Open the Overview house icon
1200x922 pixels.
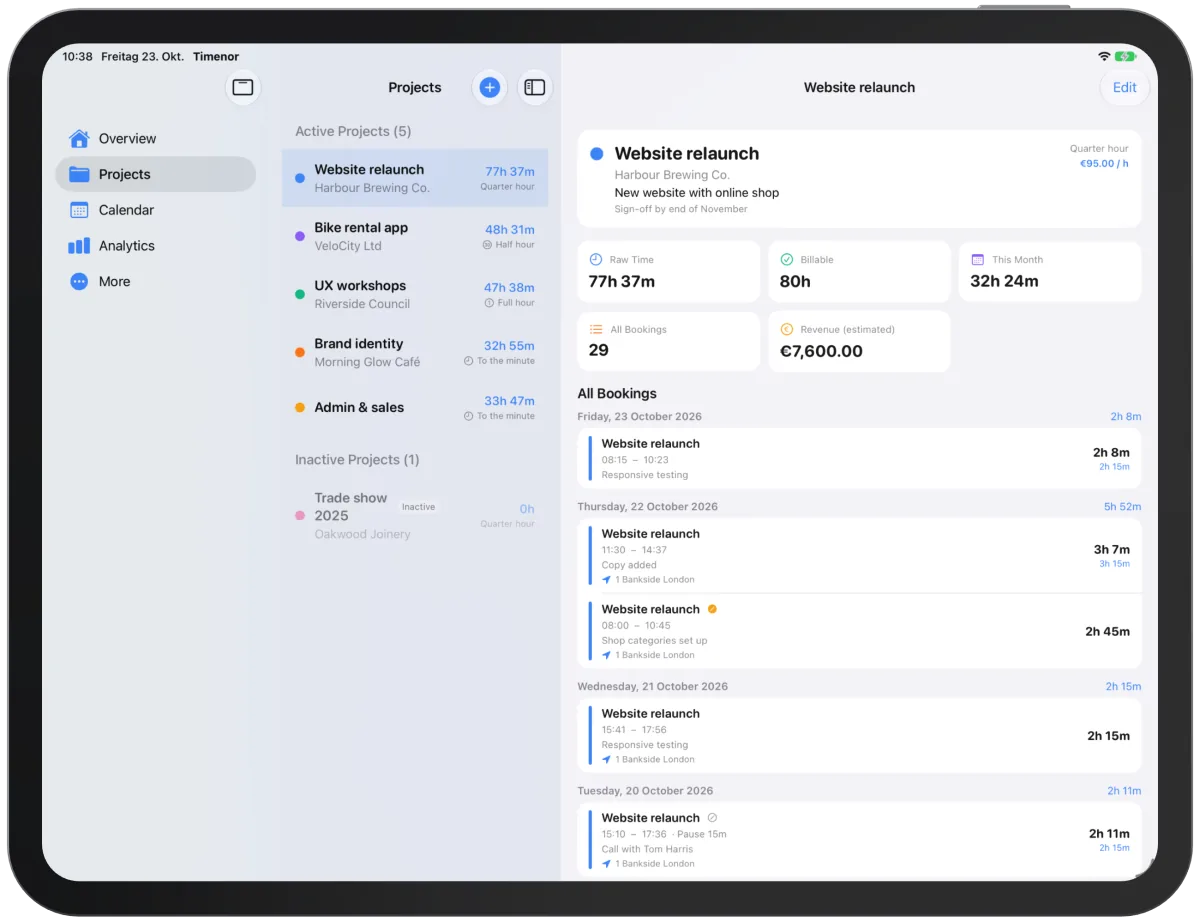(x=79, y=138)
